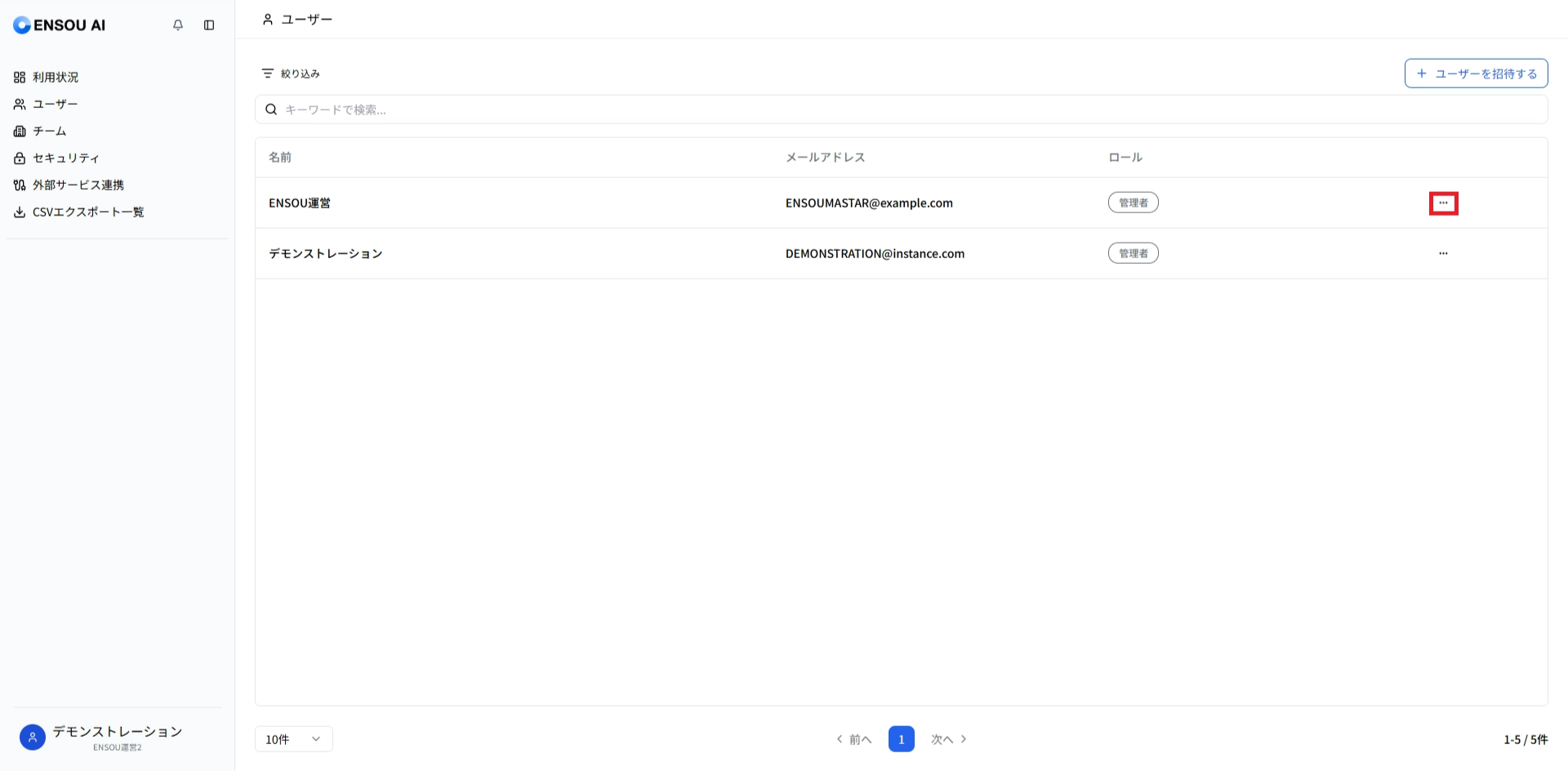
Task: Go to ユーザー in the sidebar
Action: click(x=46, y=104)
